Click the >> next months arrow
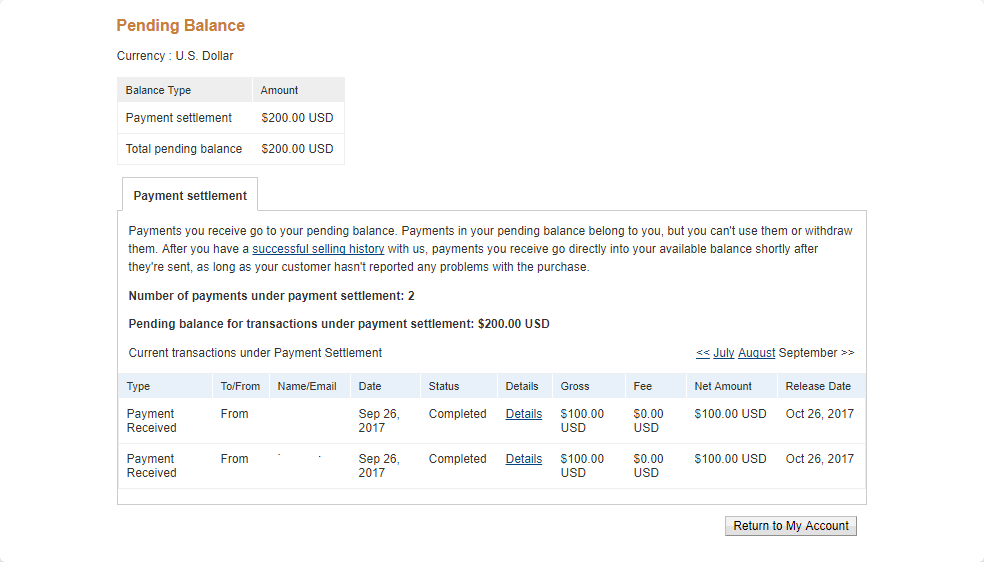Viewport: 984px width, 562px height. click(x=847, y=353)
